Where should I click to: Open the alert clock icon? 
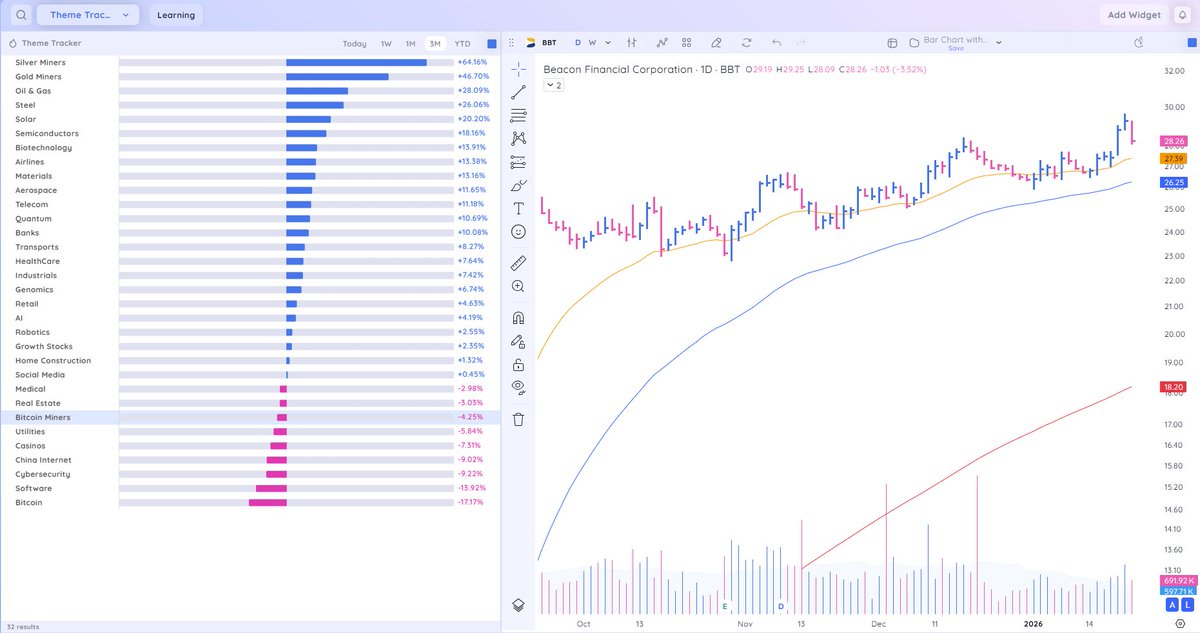[x=1139, y=43]
